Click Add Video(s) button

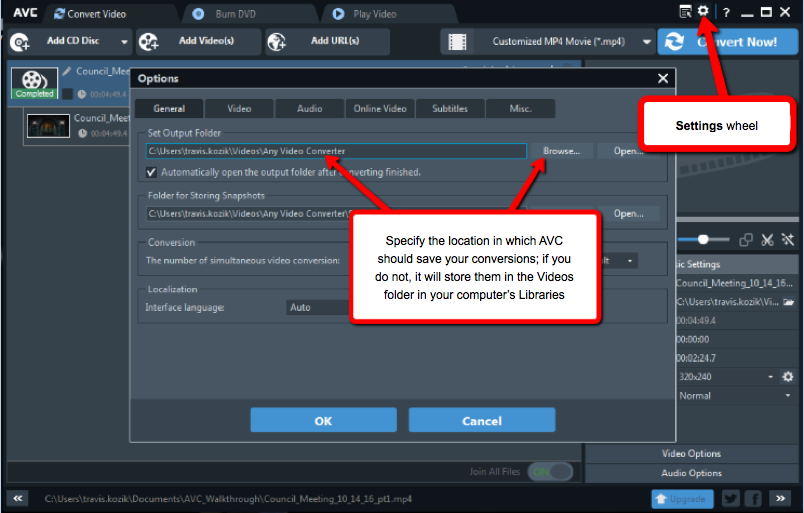[x=198, y=42]
